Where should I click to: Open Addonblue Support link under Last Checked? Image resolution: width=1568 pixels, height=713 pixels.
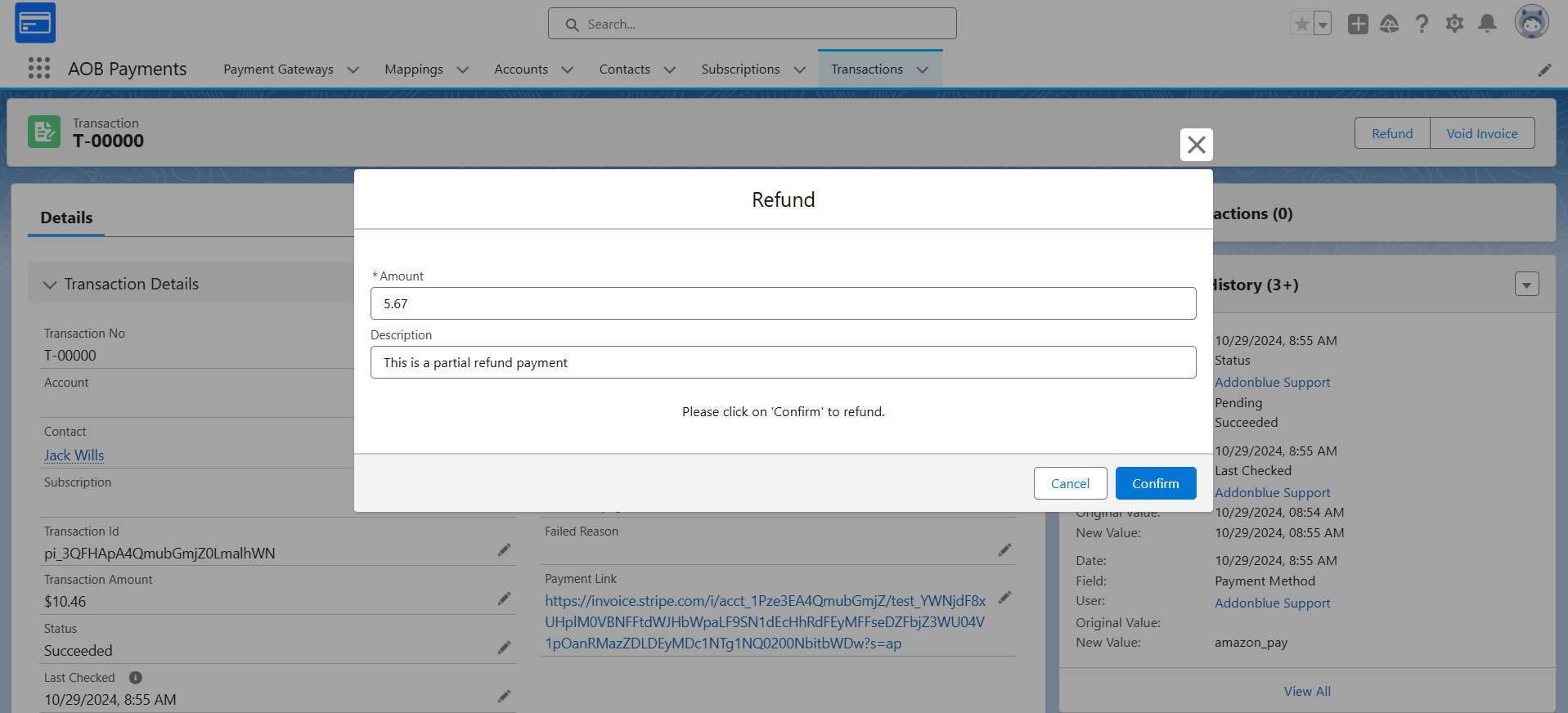click(x=1272, y=492)
